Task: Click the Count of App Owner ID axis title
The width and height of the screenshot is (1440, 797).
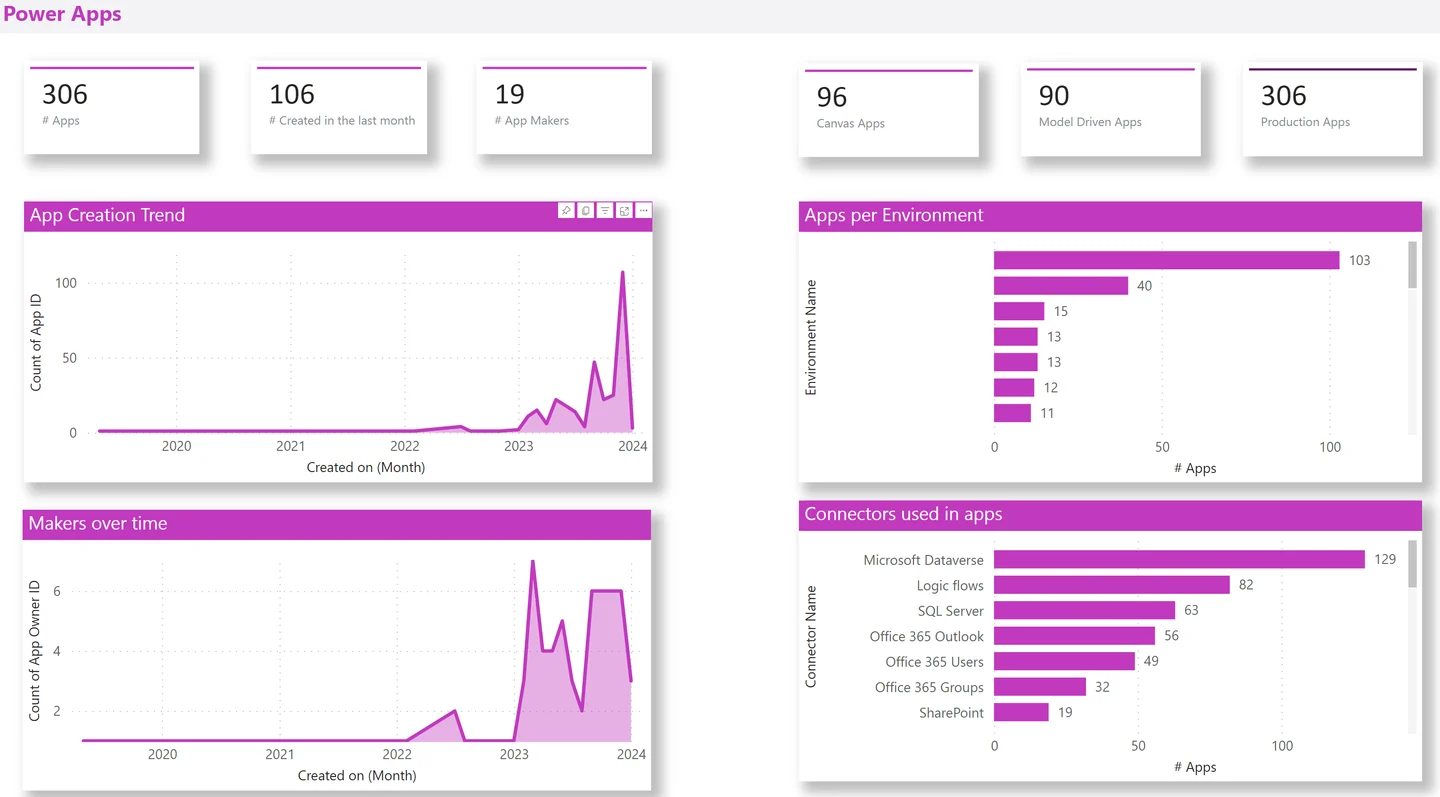Action: (35, 650)
